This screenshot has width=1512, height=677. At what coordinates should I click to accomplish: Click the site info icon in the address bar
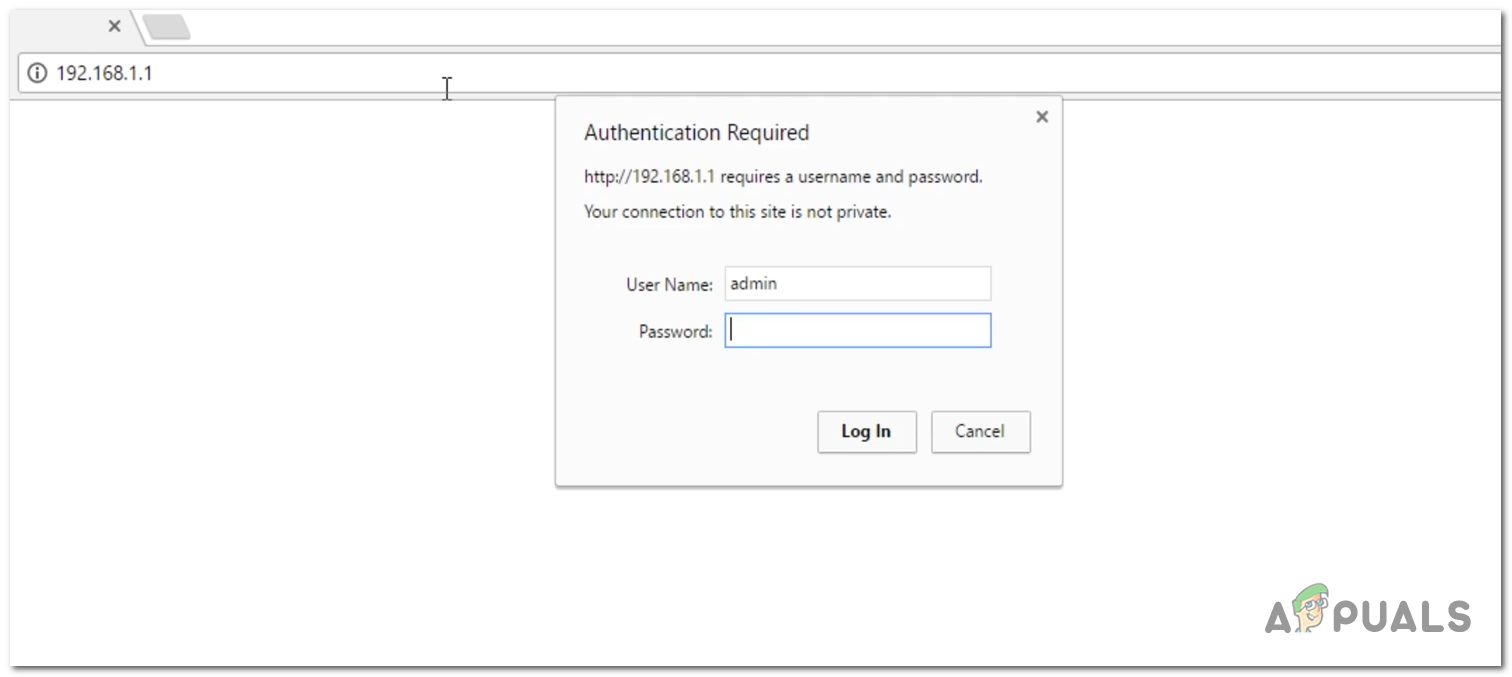click(x=38, y=72)
